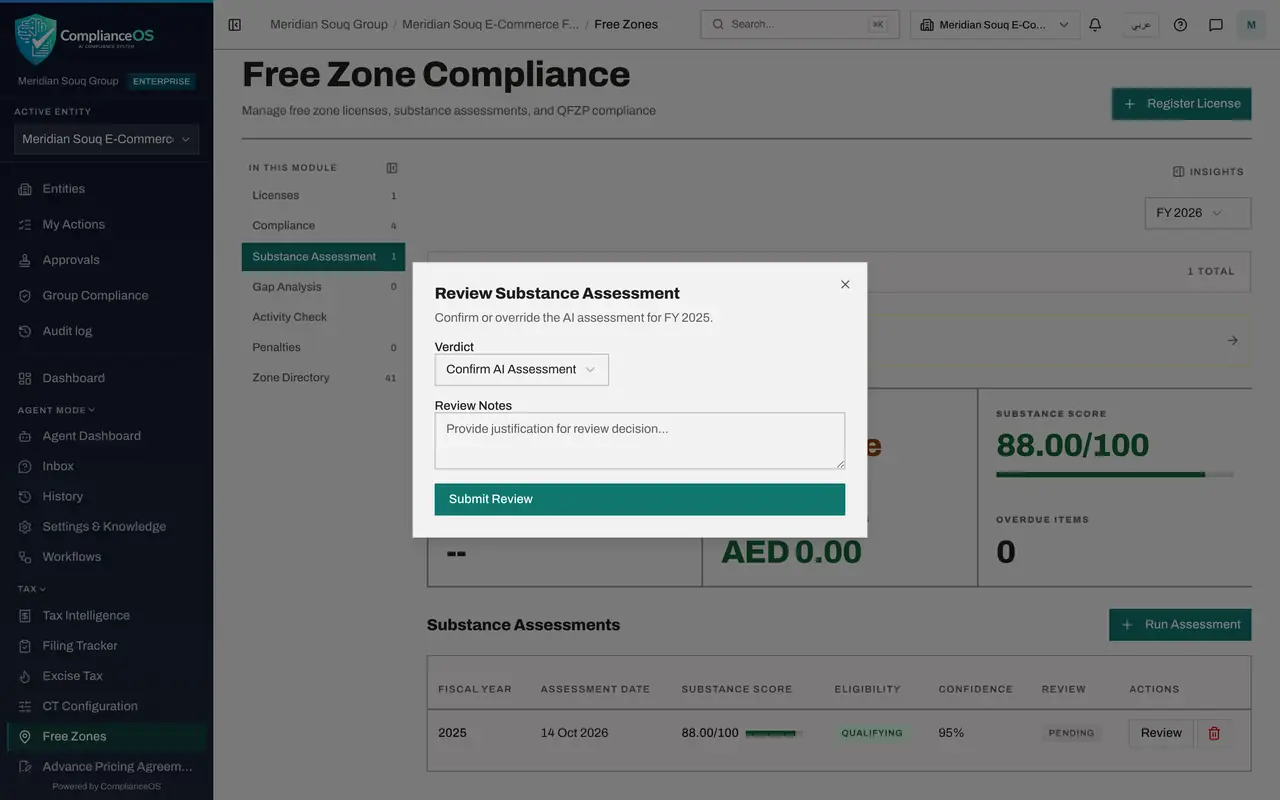This screenshot has width=1280, height=800.
Task: Click Register License button
Action: [x=1181, y=104]
